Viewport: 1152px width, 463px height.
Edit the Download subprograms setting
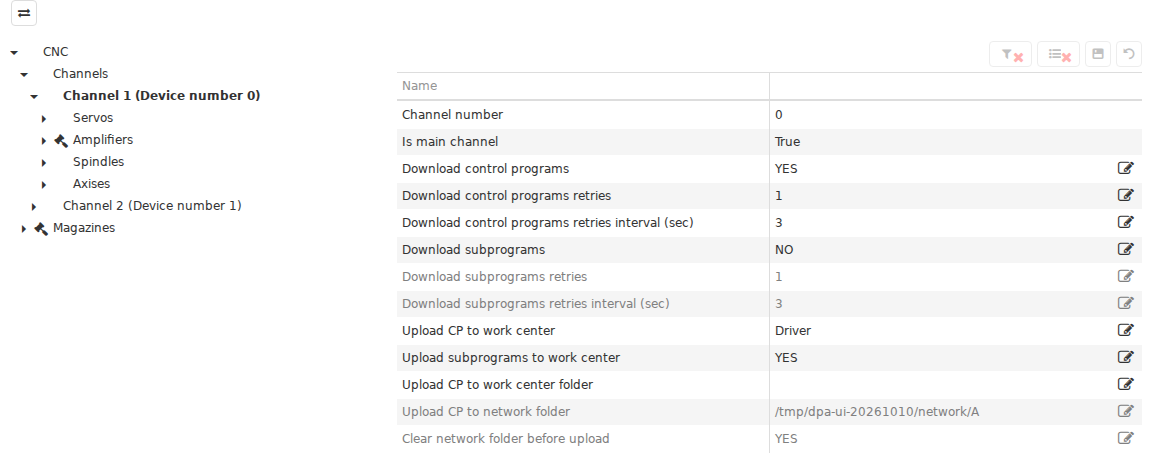1125,249
